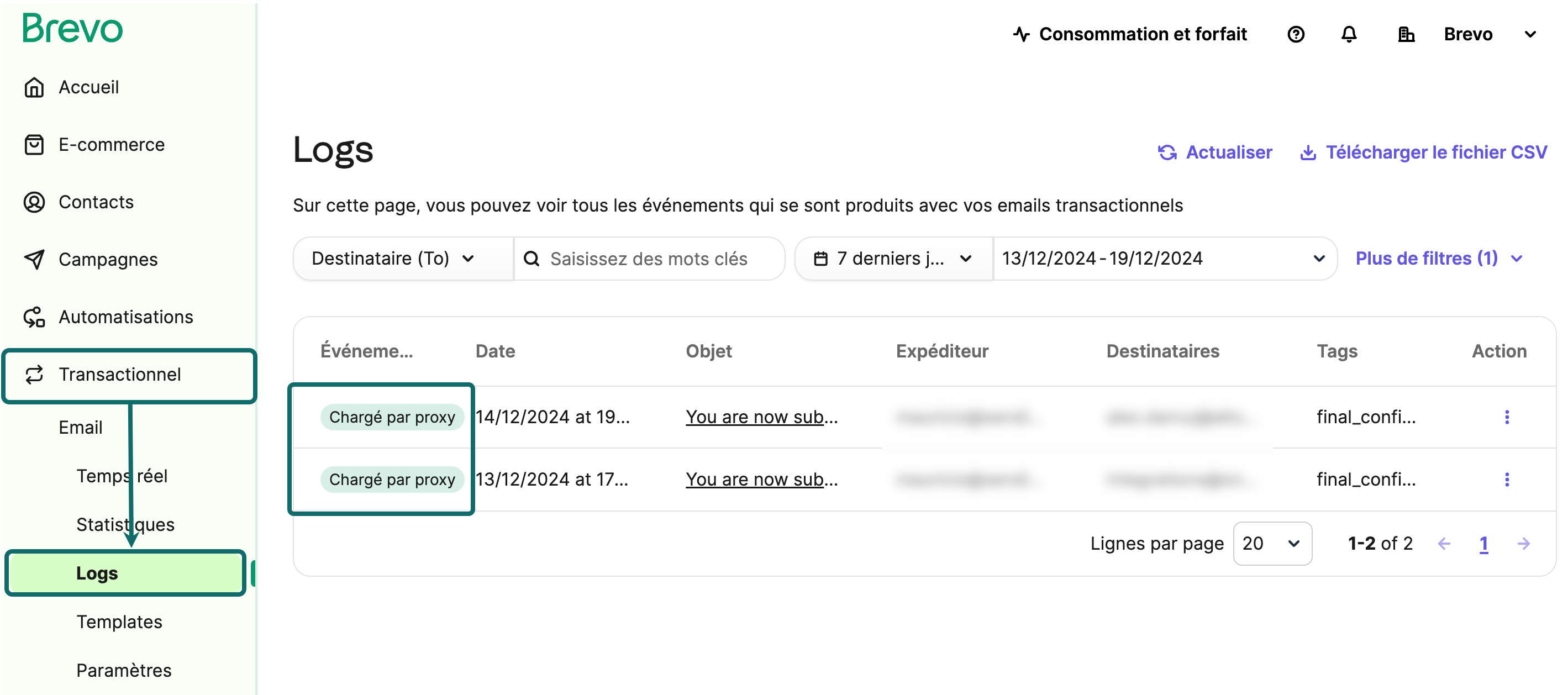This screenshot has height=695, width=1568.
Task: Select Templates in sidebar
Action: 119,622
